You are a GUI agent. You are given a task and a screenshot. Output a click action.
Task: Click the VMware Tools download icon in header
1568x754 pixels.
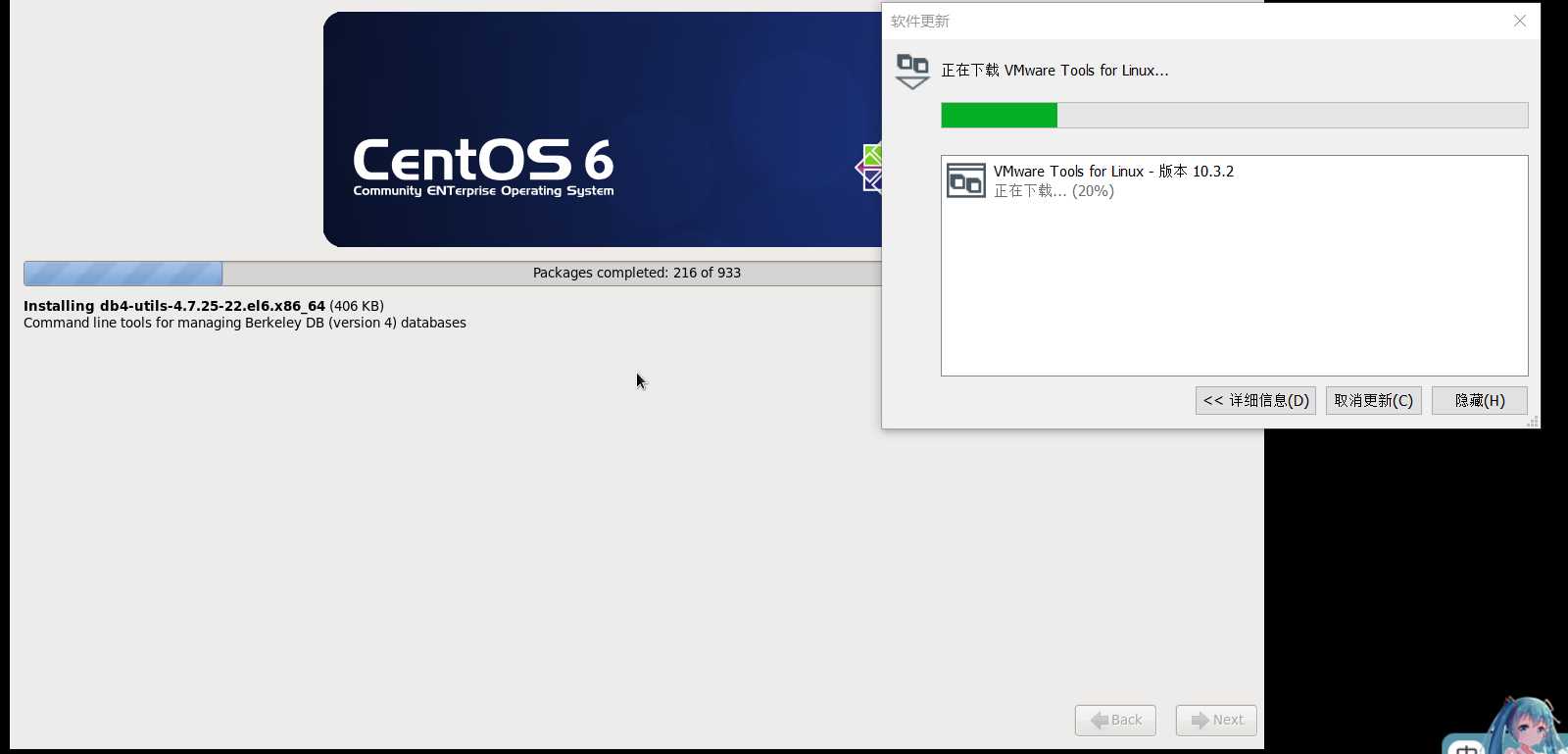[912, 71]
